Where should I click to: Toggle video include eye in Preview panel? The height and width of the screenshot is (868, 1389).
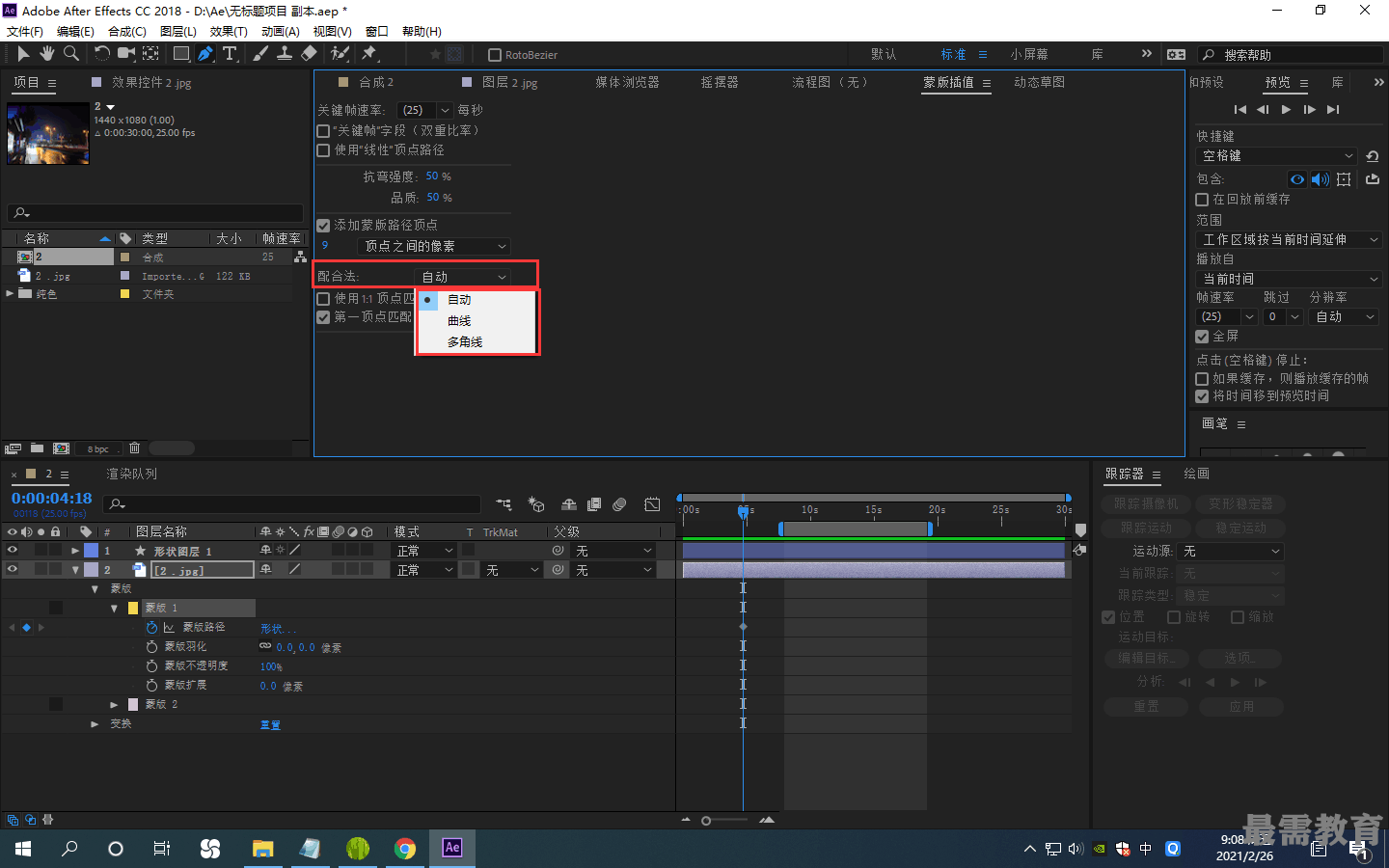click(1297, 179)
